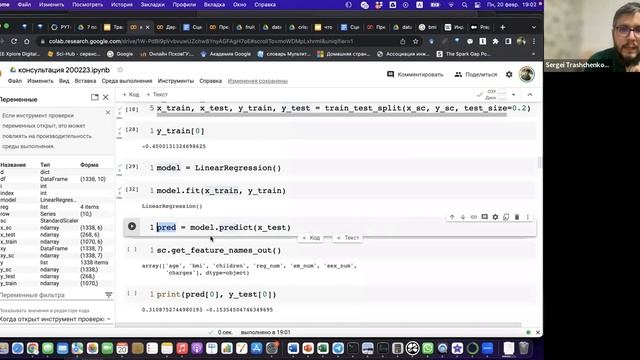Reload the browser page
Viewport: 640px width, 360px height.
click(14, 41)
